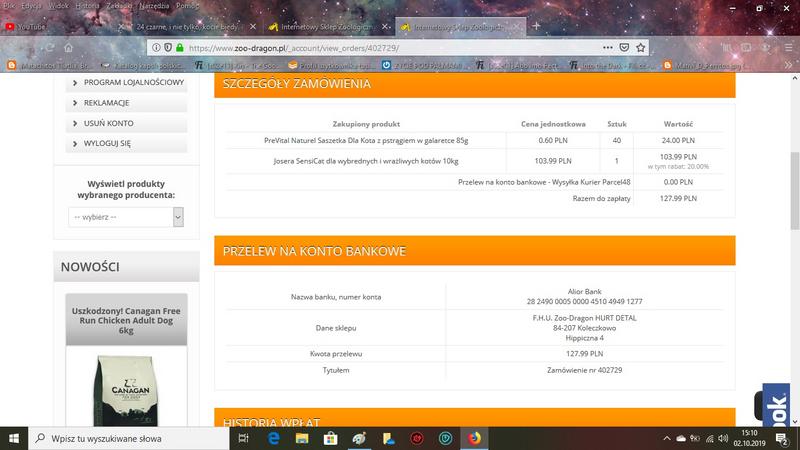
Task: Click WYLOGUJ SIĘ to log out
Action: coord(127,143)
